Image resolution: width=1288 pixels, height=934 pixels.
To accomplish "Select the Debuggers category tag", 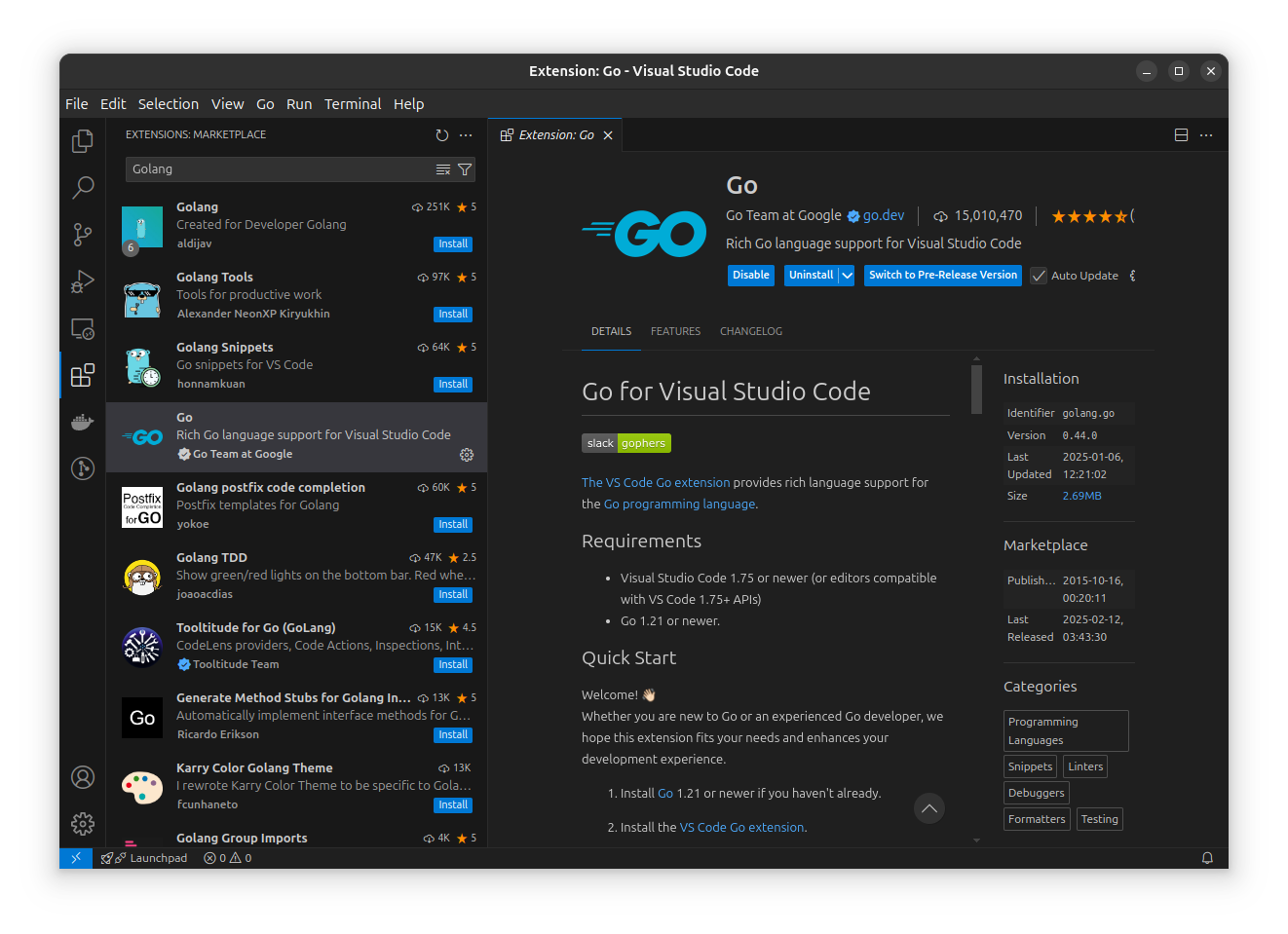I will pos(1036,793).
